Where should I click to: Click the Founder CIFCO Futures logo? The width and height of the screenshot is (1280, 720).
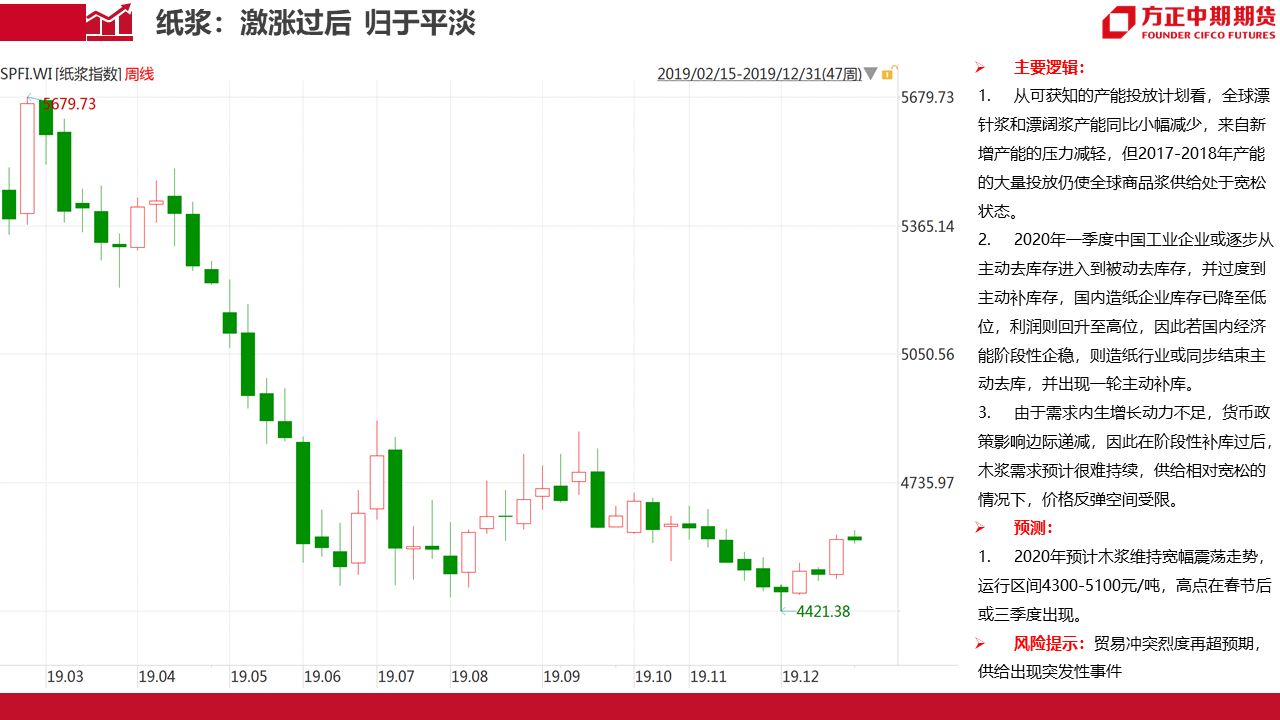(x=1187, y=22)
